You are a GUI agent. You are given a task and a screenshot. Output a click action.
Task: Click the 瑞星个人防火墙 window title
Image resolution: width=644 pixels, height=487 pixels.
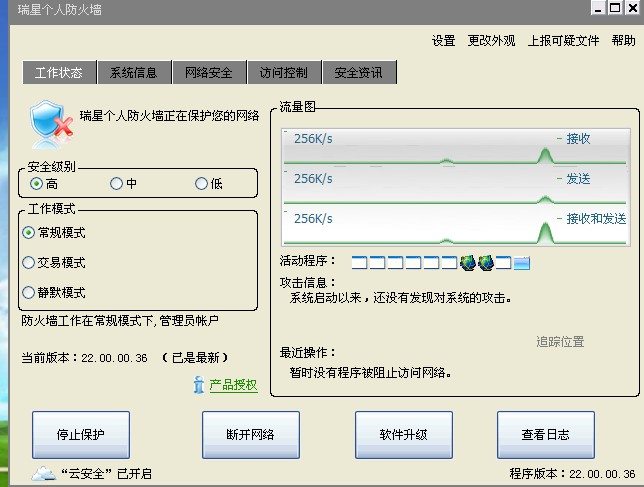coord(60,9)
